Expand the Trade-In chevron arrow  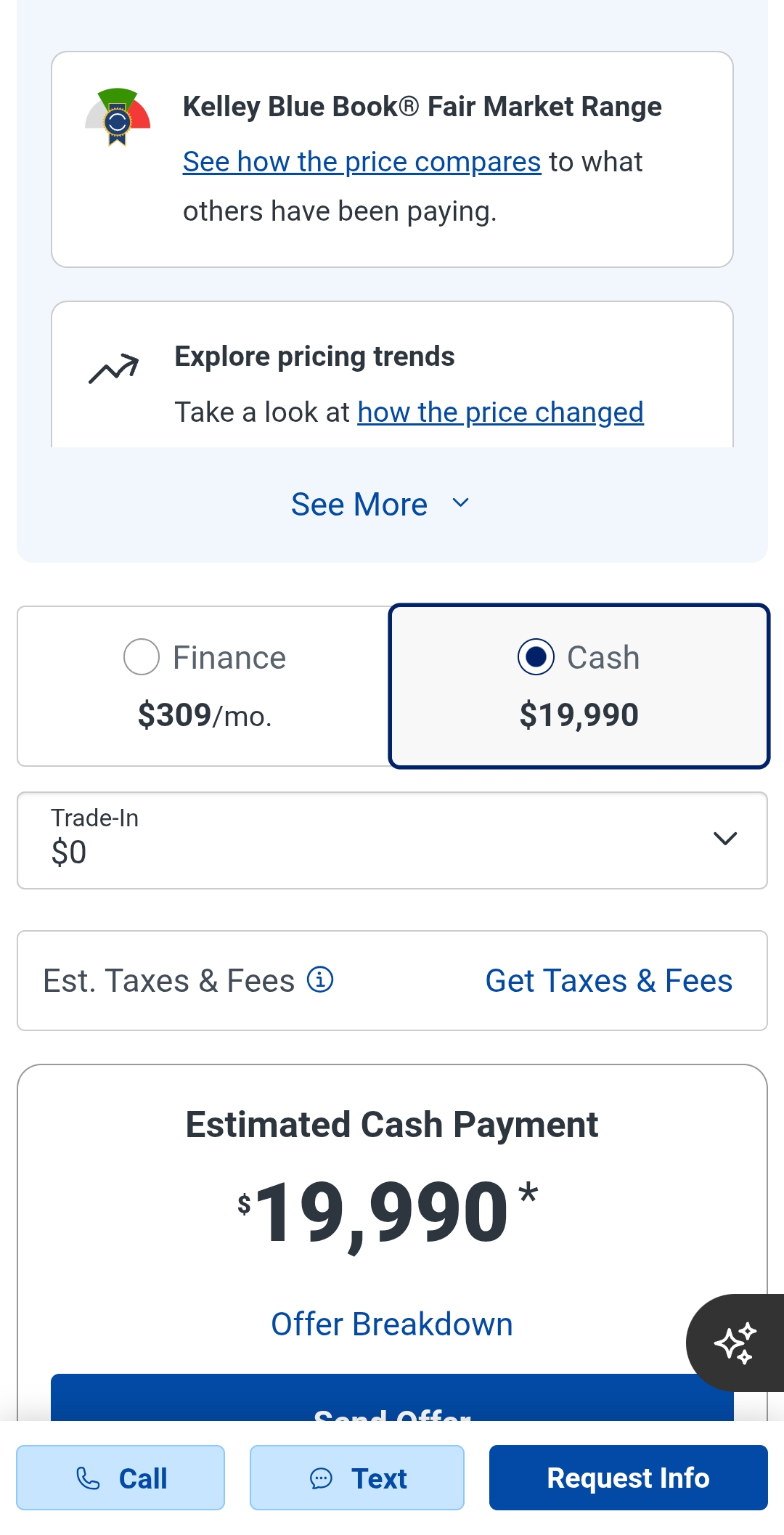click(725, 839)
